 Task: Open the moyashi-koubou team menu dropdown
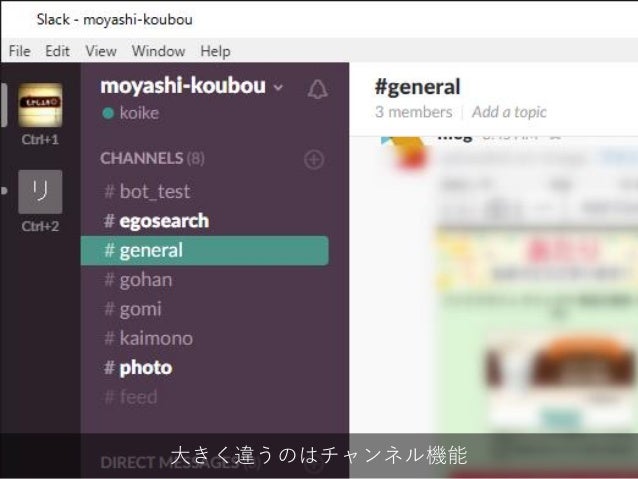coord(191,86)
